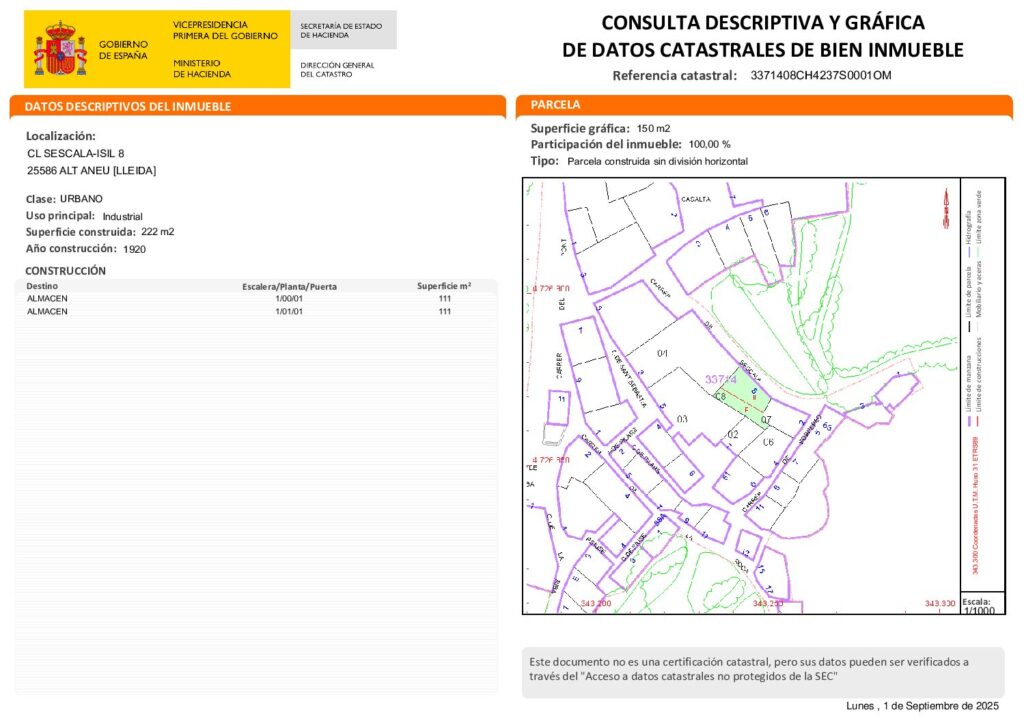
Task: Select parcel 04 on the cadastral map
Action: click(662, 354)
